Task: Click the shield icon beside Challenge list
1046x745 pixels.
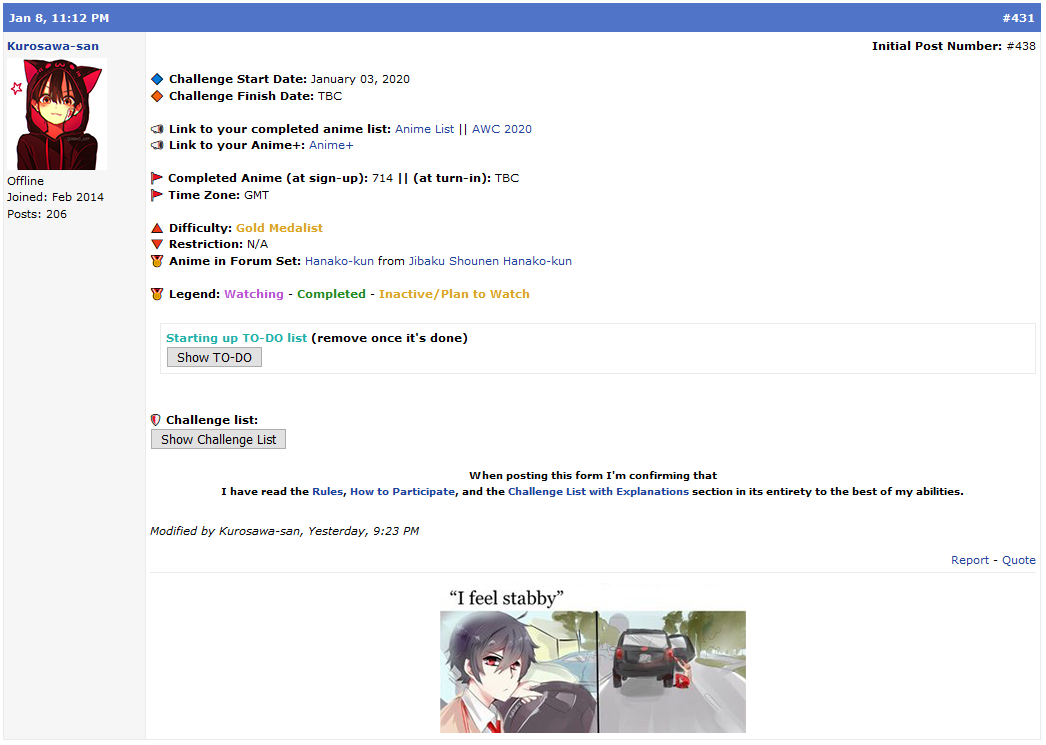Action: [156, 420]
